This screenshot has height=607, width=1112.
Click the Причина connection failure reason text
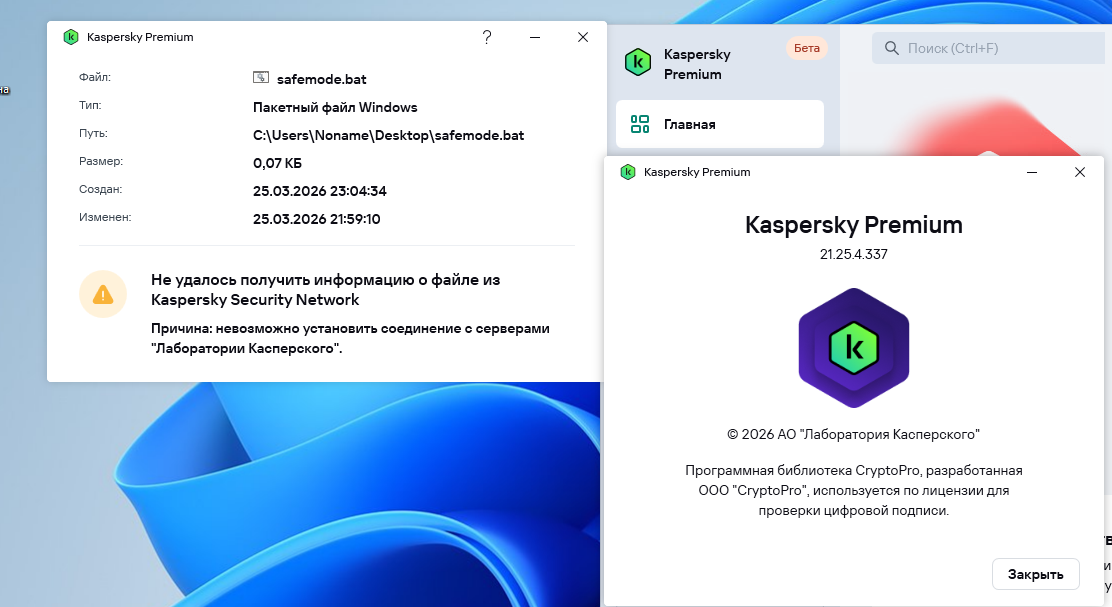point(350,338)
